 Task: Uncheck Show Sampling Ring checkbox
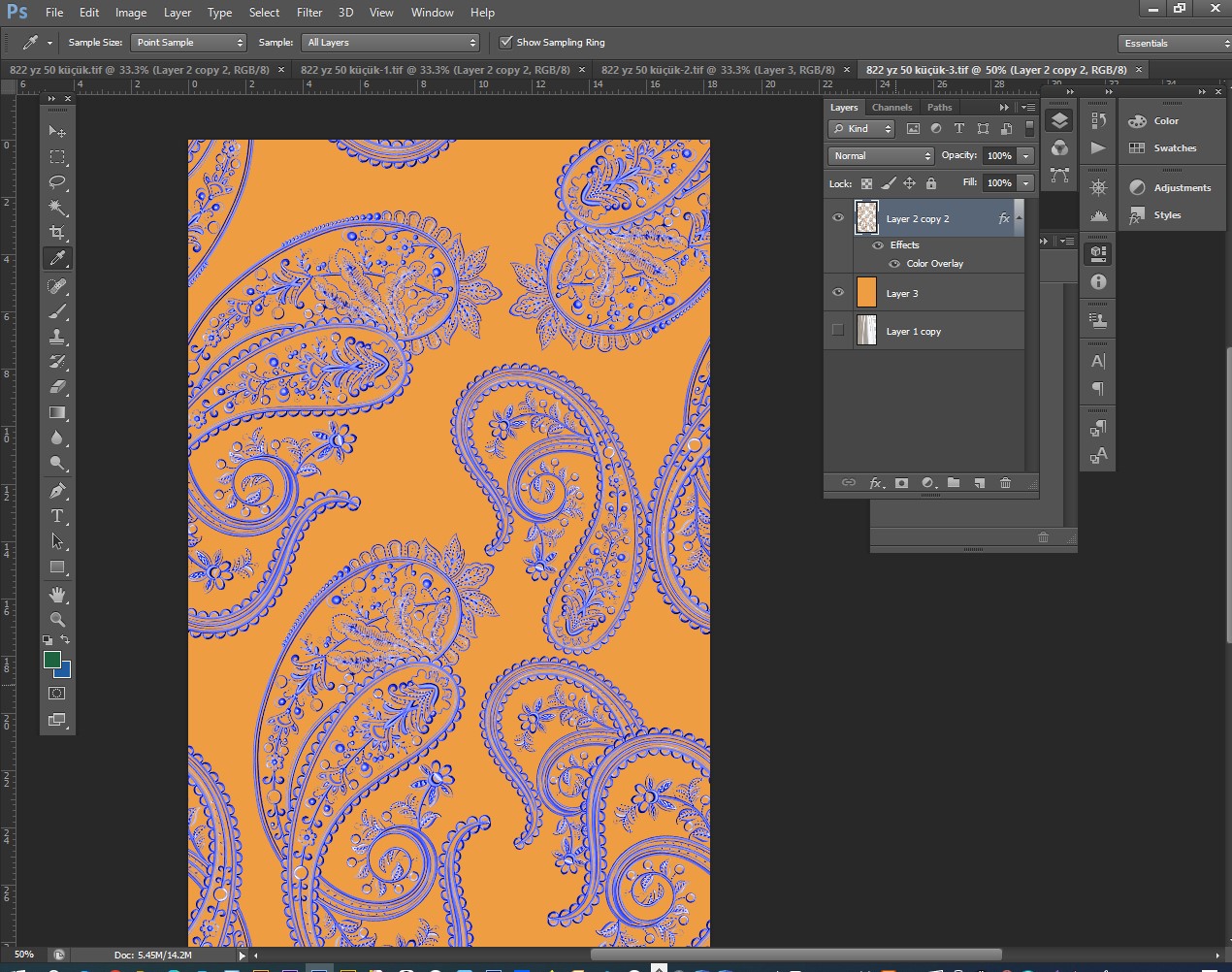pos(505,43)
